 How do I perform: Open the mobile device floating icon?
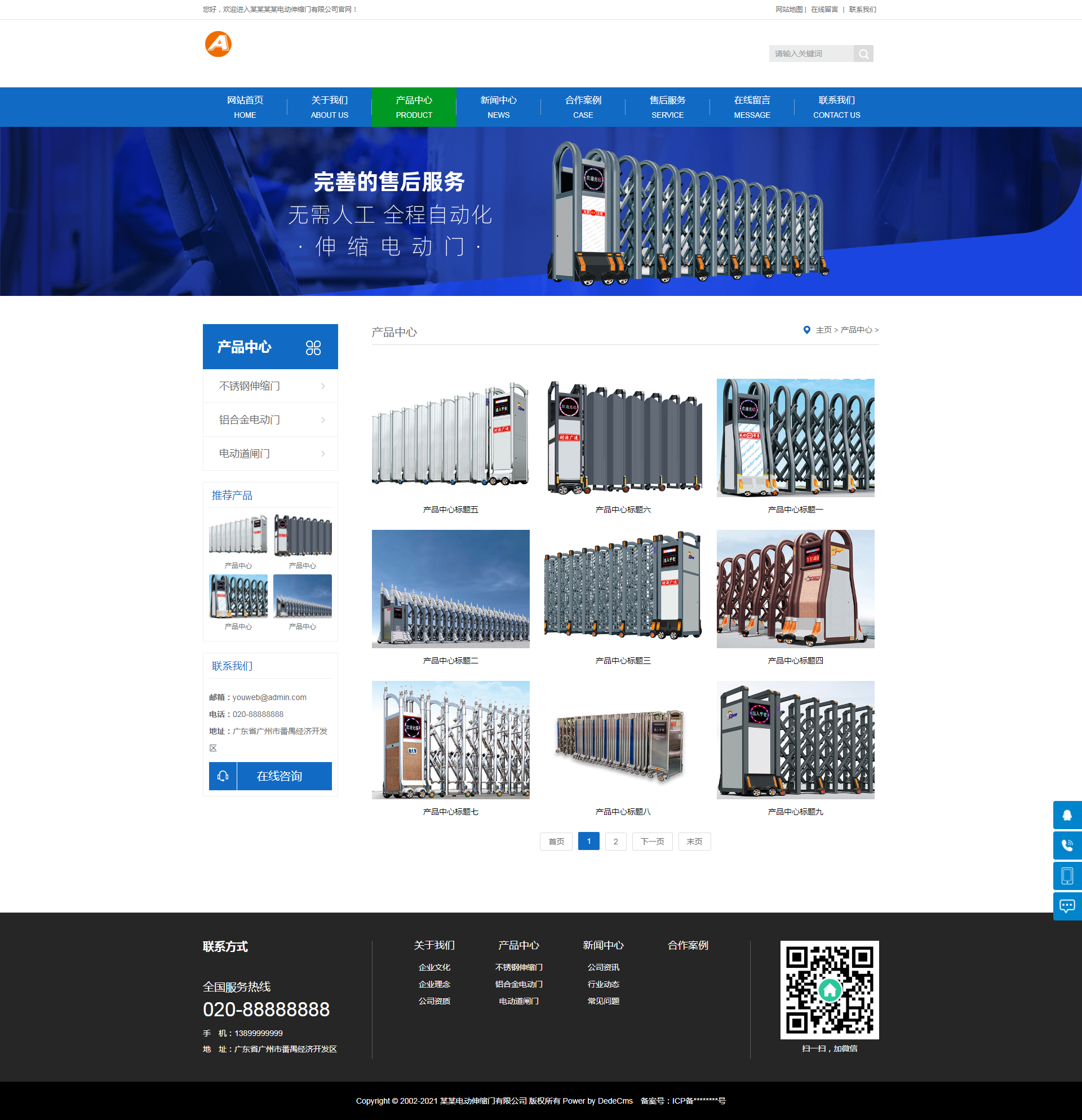pyautogui.click(x=1067, y=875)
